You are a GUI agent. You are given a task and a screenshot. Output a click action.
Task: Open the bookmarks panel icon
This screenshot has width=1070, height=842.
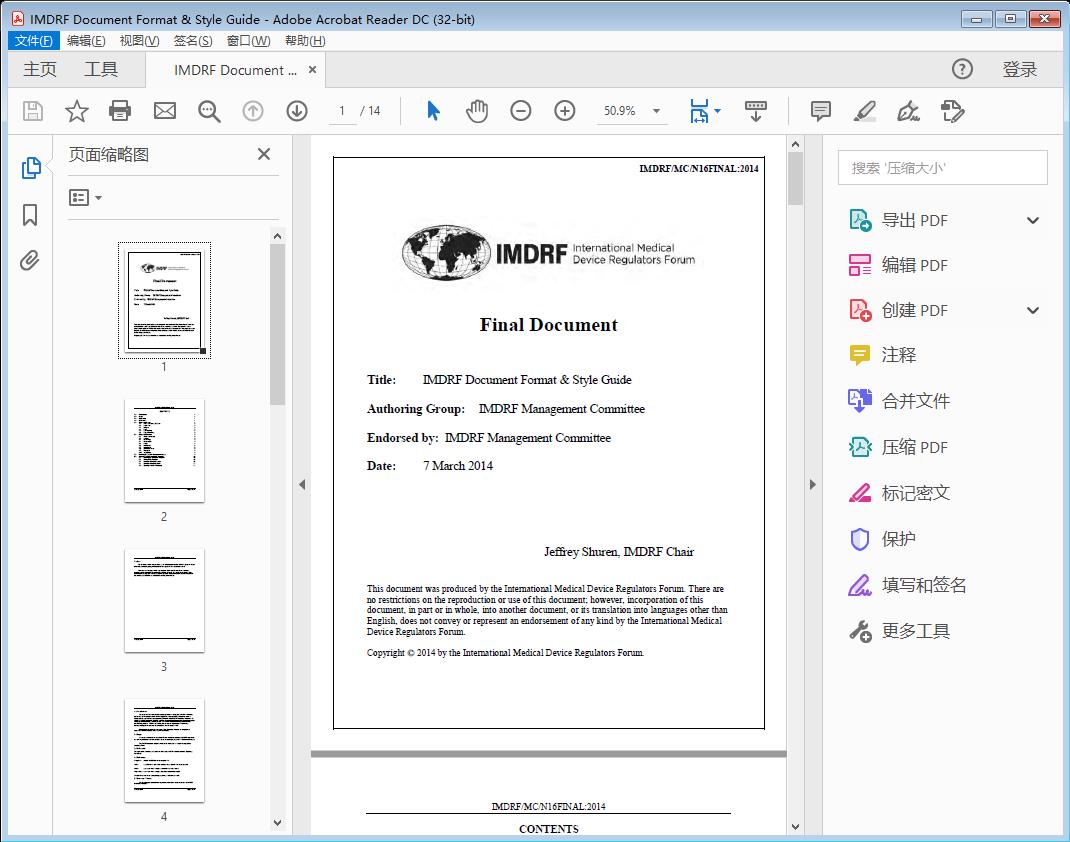point(30,214)
